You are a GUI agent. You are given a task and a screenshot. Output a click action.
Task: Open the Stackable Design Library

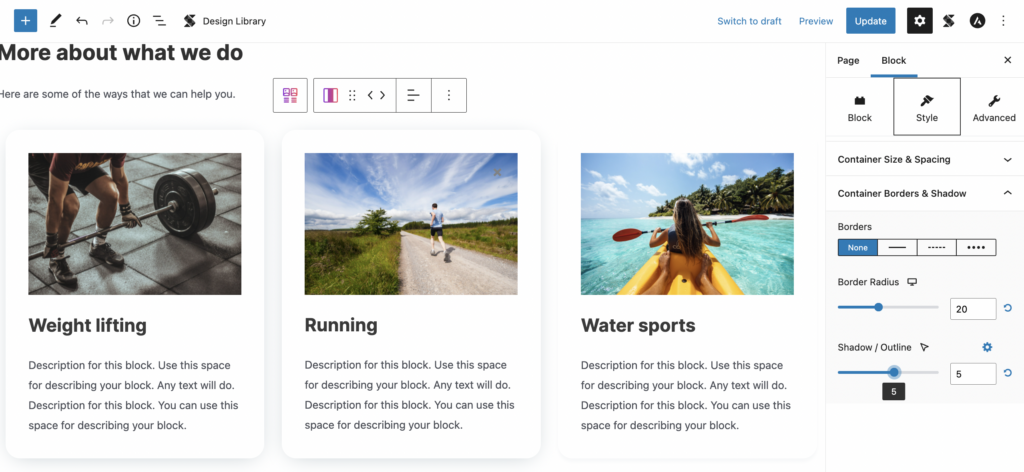coord(225,21)
